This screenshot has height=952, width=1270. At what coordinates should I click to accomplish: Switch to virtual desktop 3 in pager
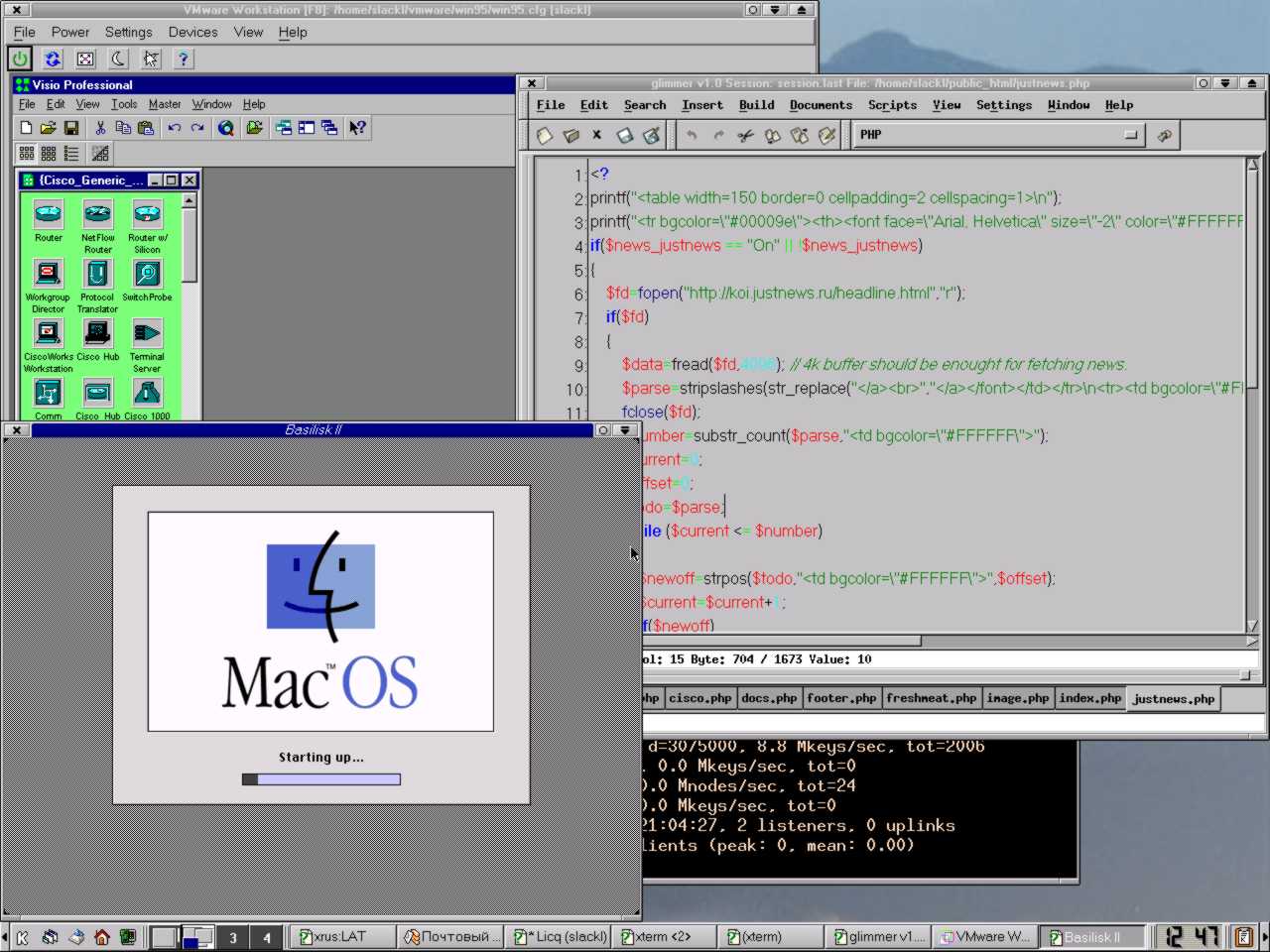tap(233, 937)
